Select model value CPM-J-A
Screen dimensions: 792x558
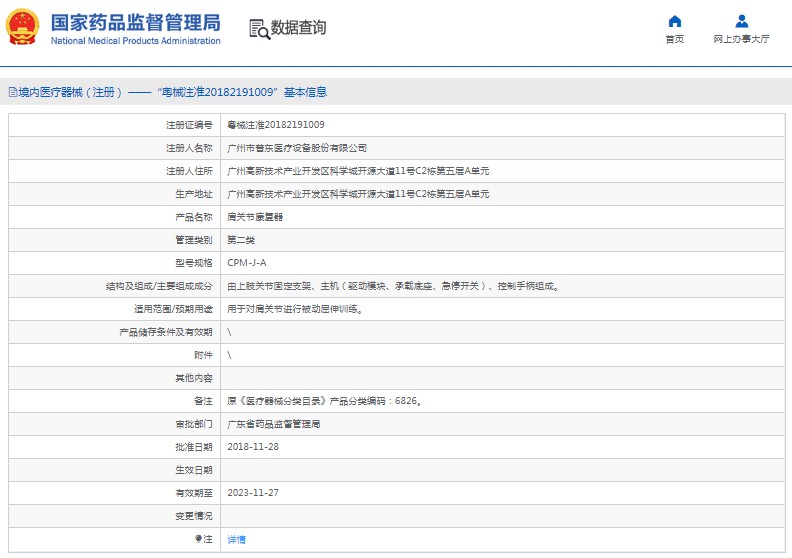pos(246,263)
